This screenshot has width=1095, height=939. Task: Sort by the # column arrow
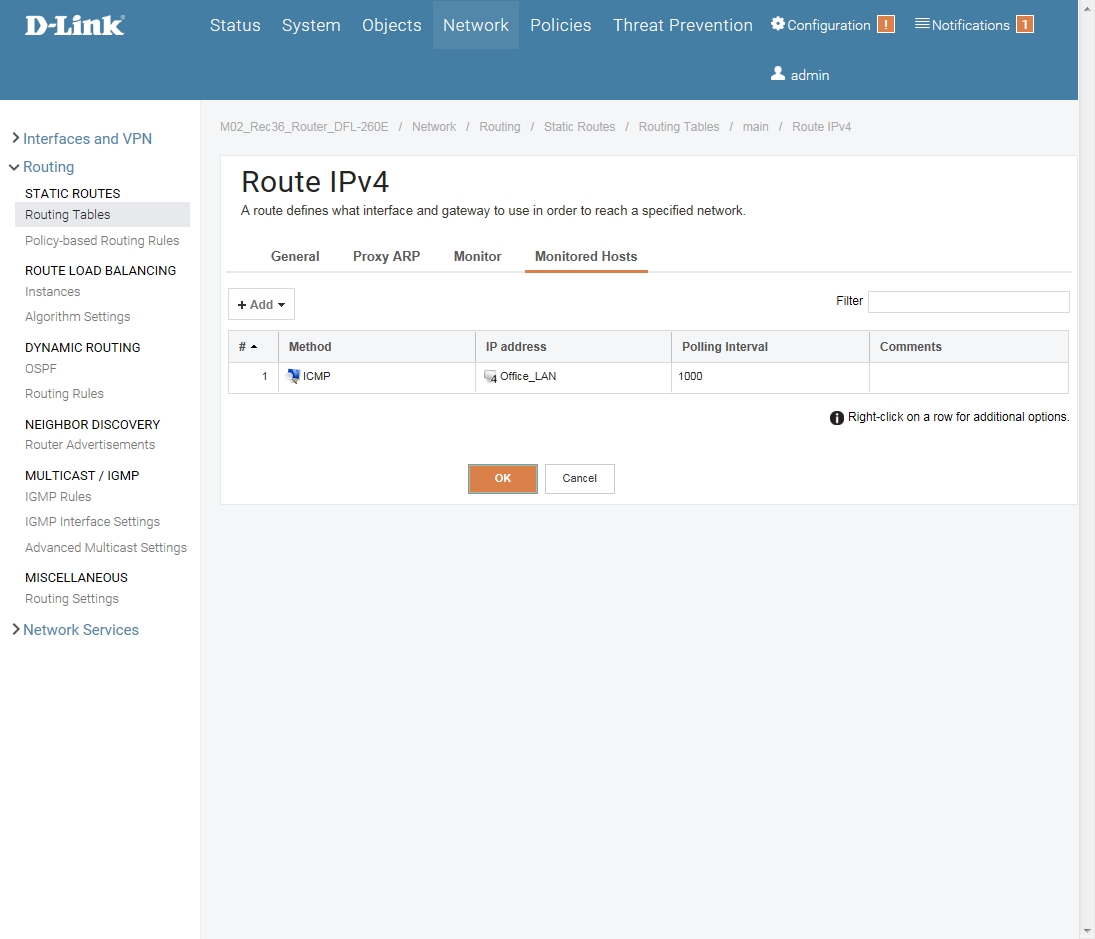pyautogui.click(x=254, y=347)
